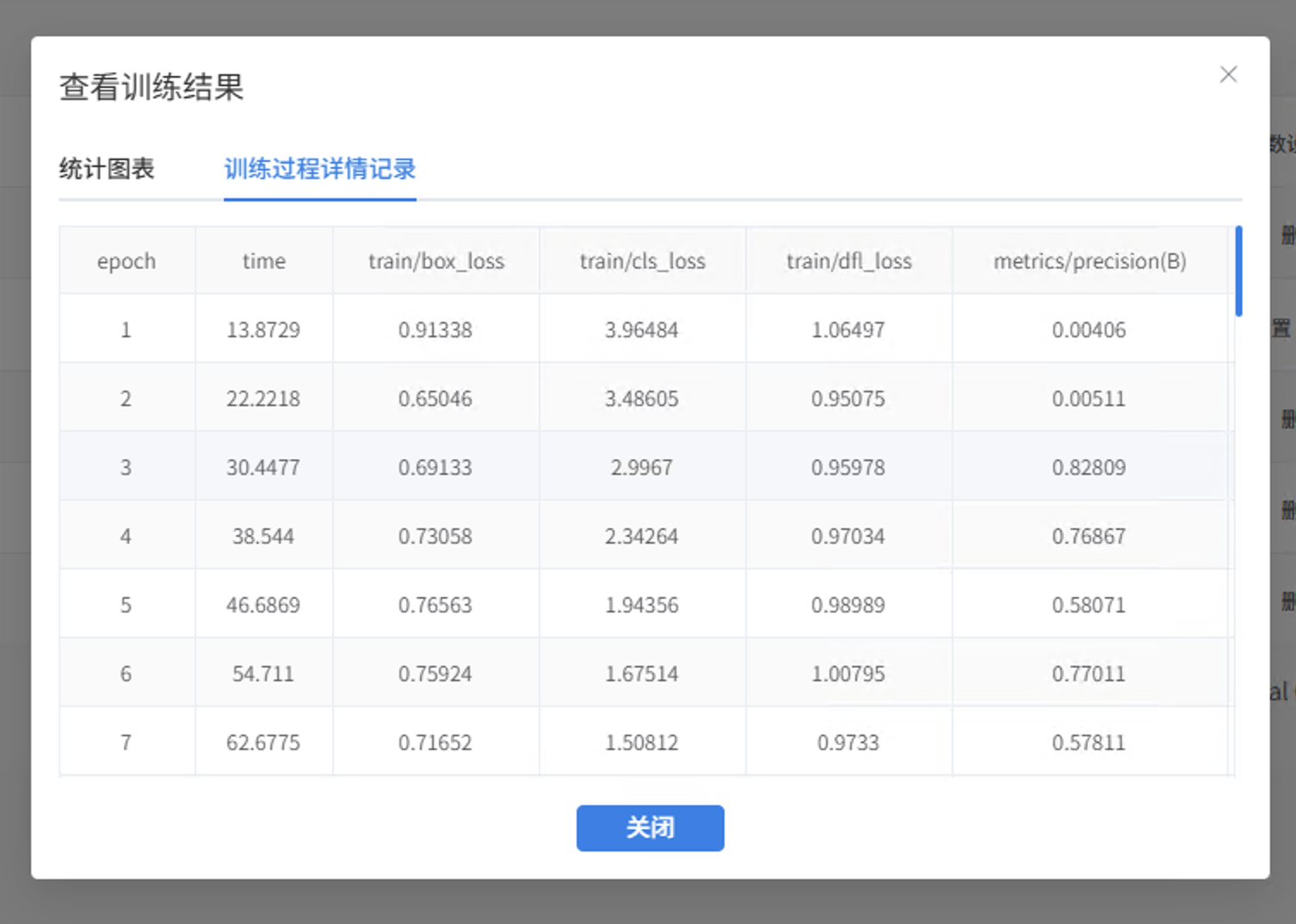The height and width of the screenshot is (924, 1296).
Task: Close the dialog with the X icon
Action: (1228, 74)
